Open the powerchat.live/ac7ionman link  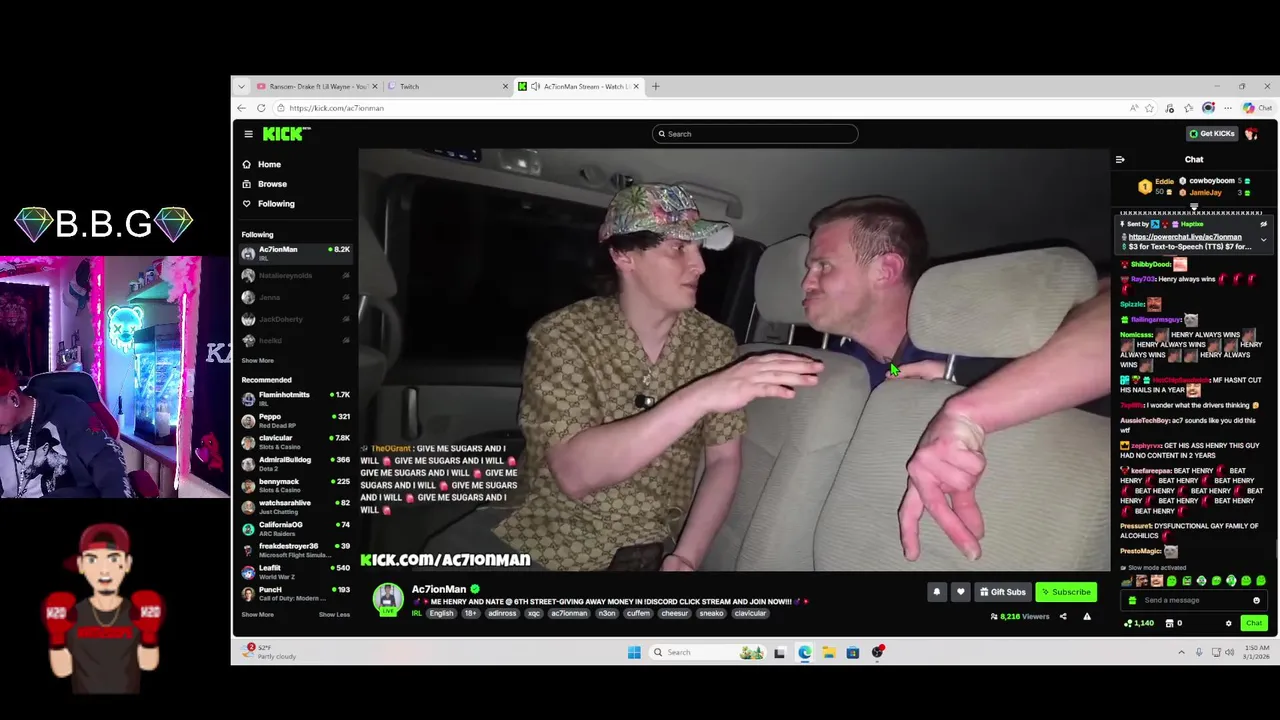tap(1185, 238)
